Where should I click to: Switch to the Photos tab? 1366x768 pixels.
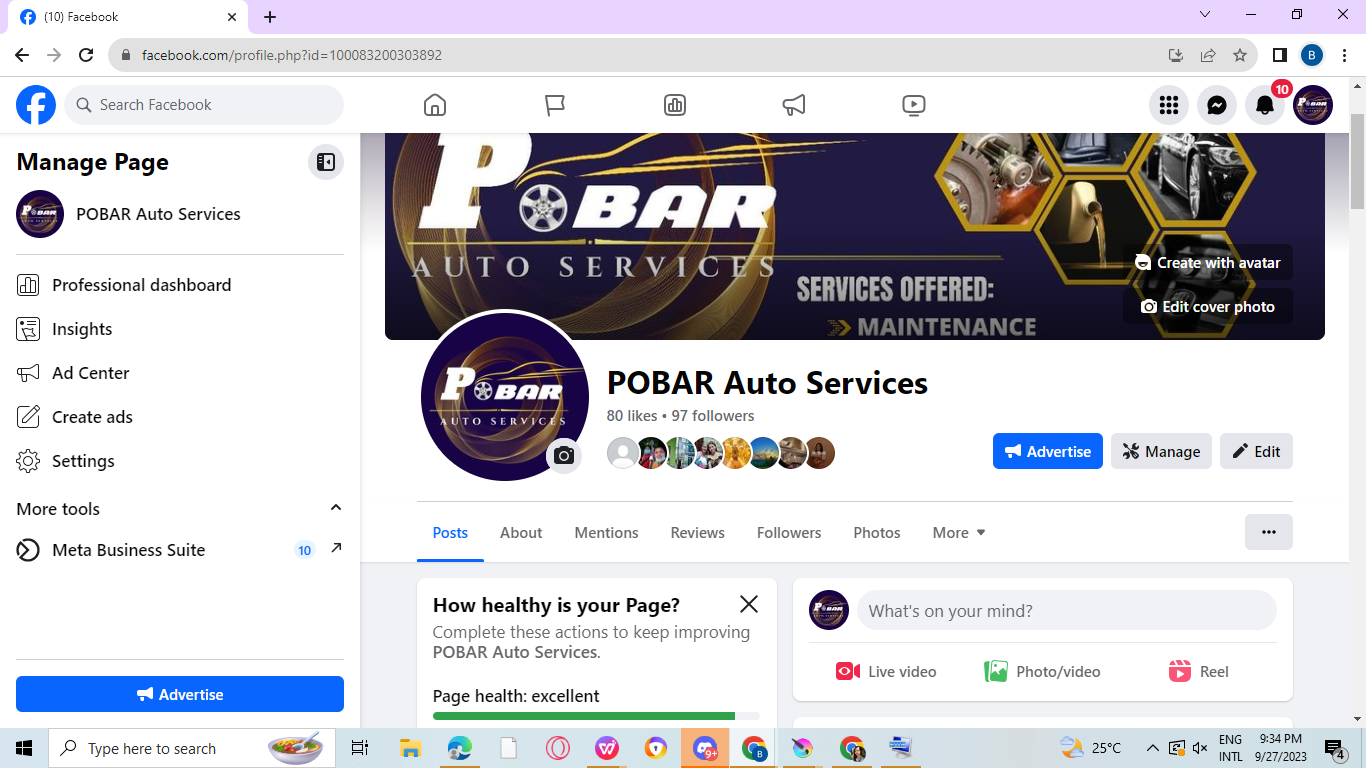[x=877, y=533]
